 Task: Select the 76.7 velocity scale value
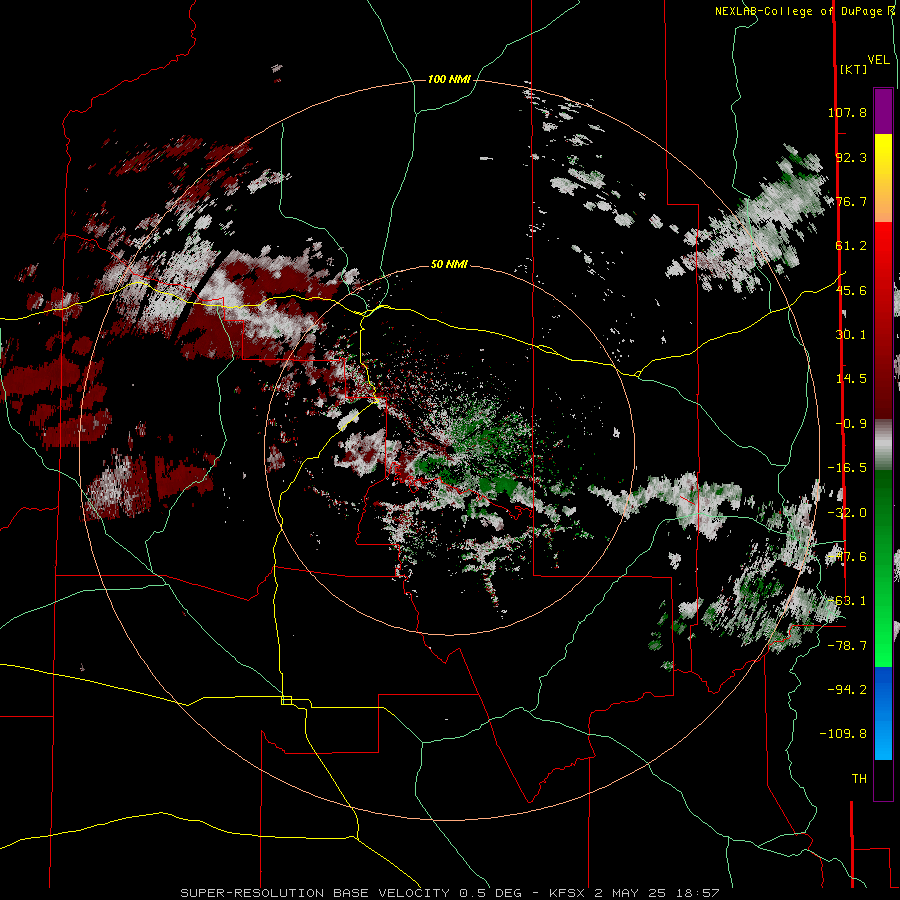[x=851, y=201]
